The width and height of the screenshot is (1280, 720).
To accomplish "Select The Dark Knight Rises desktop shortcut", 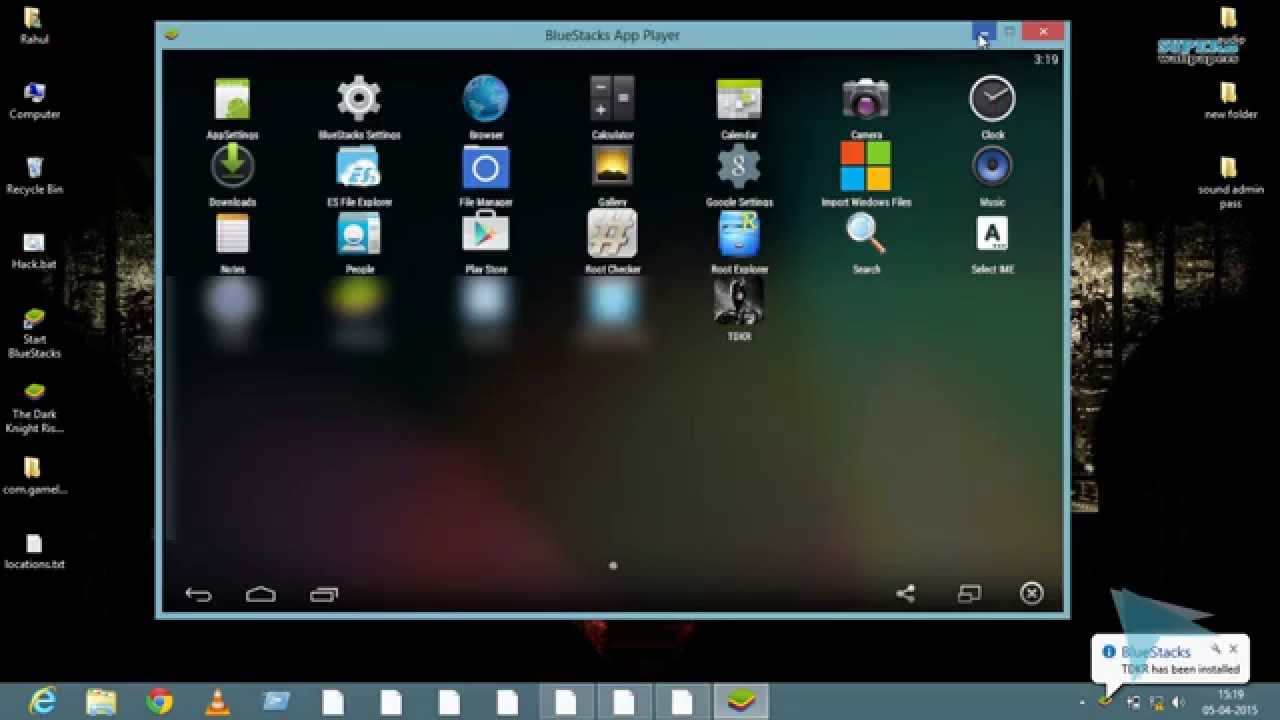I will [34, 406].
